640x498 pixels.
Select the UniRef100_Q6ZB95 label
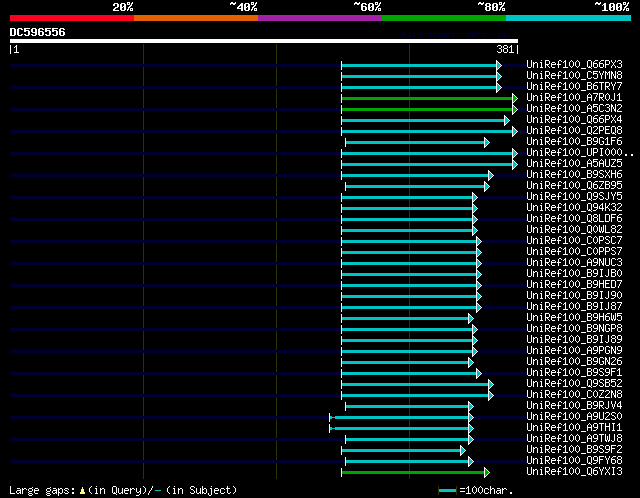pos(574,185)
